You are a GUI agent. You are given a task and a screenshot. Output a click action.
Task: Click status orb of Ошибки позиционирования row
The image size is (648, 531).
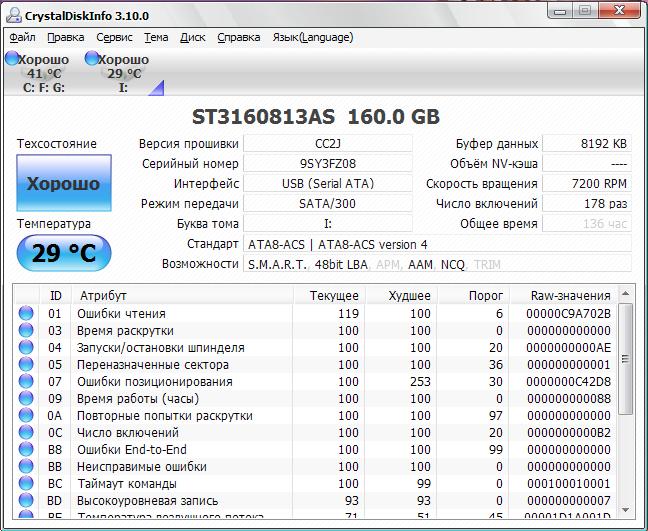click(x=26, y=381)
